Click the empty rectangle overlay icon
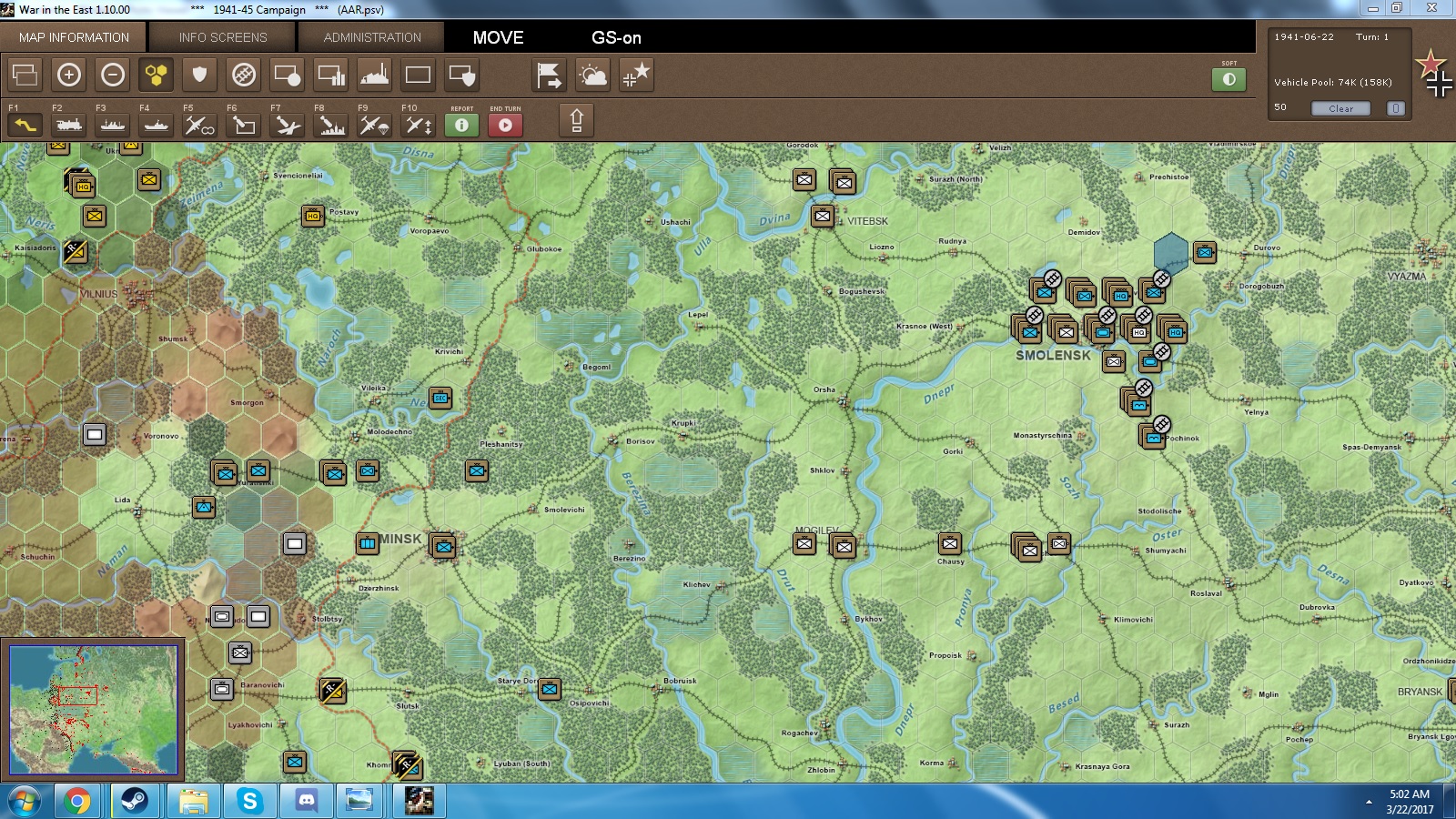Viewport: 1456px width, 819px height. click(x=419, y=75)
